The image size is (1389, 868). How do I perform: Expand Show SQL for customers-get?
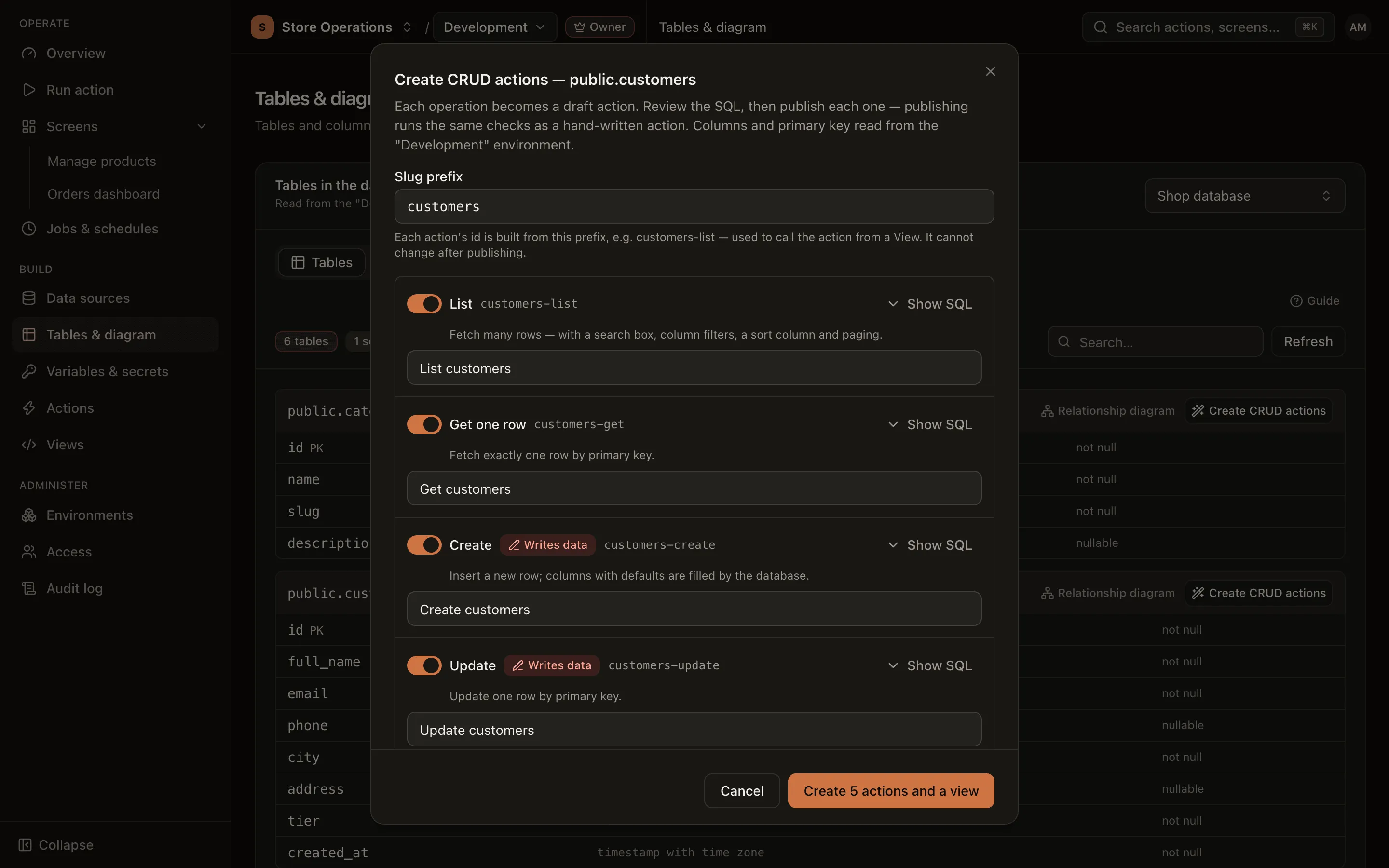[930, 424]
